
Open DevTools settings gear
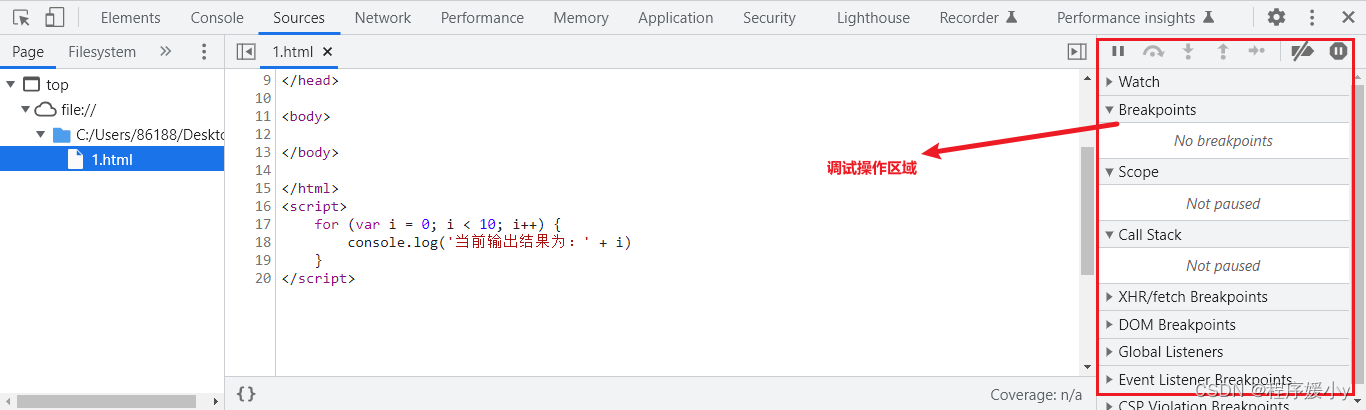point(1277,17)
